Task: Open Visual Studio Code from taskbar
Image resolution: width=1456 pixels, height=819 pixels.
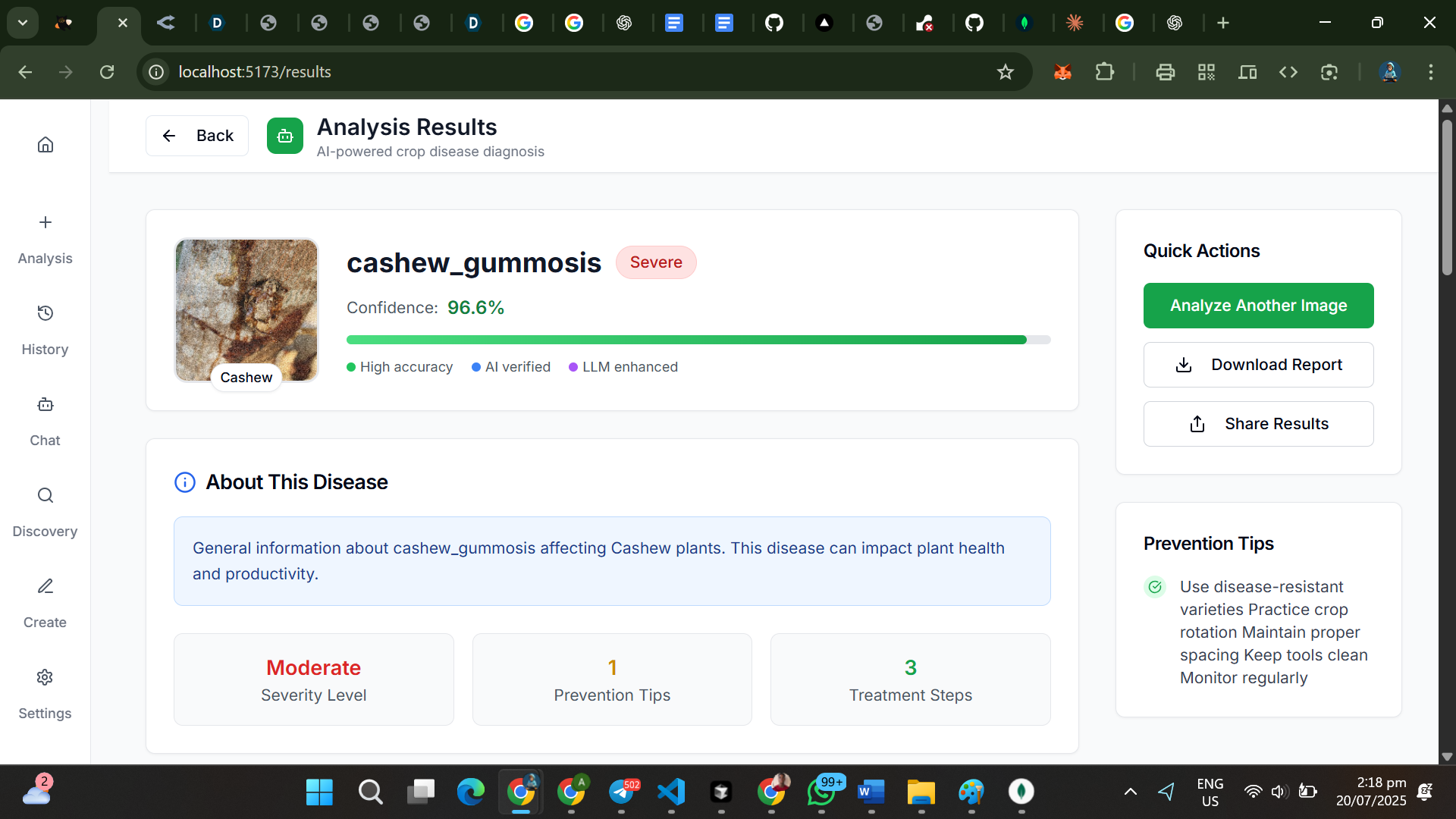Action: [671, 792]
